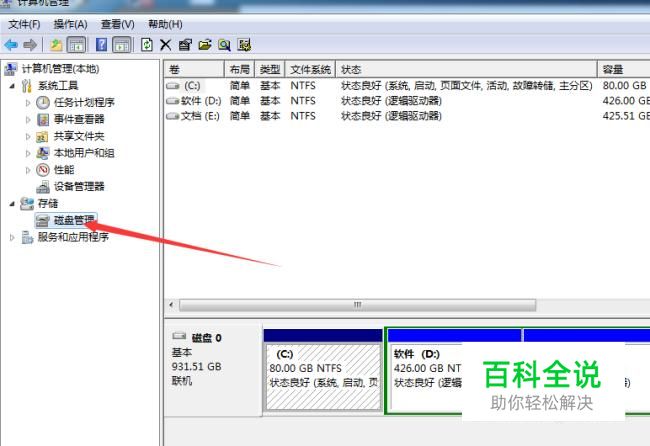This screenshot has width=650, height=446.
Task: Select the 软件 (D:) 426.00 GB partition block
Action: [454, 371]
